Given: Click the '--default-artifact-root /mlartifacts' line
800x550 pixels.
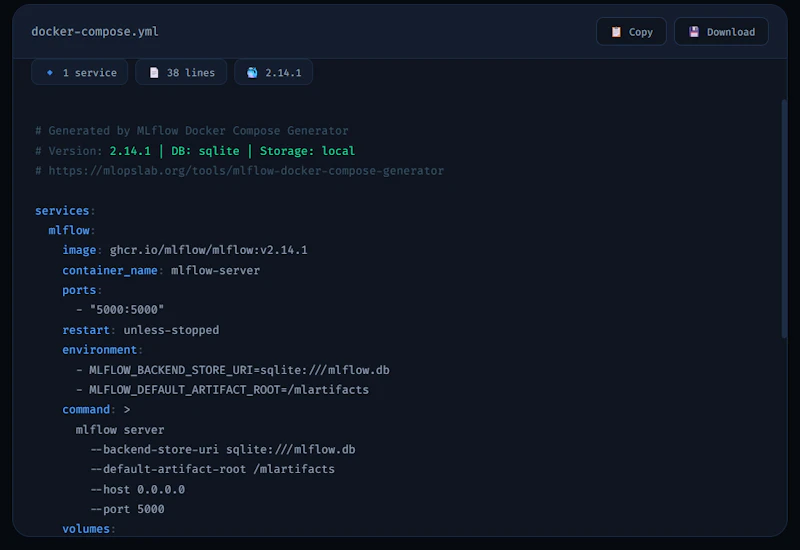Looking at the screenshot, I should click(213, 469).
